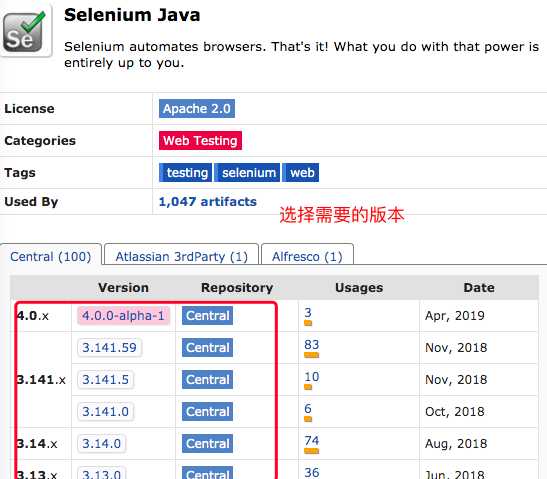The width and height of the screenshot is (547, 479).
Task: Open the Web Testing category
Action: (200, 141)
